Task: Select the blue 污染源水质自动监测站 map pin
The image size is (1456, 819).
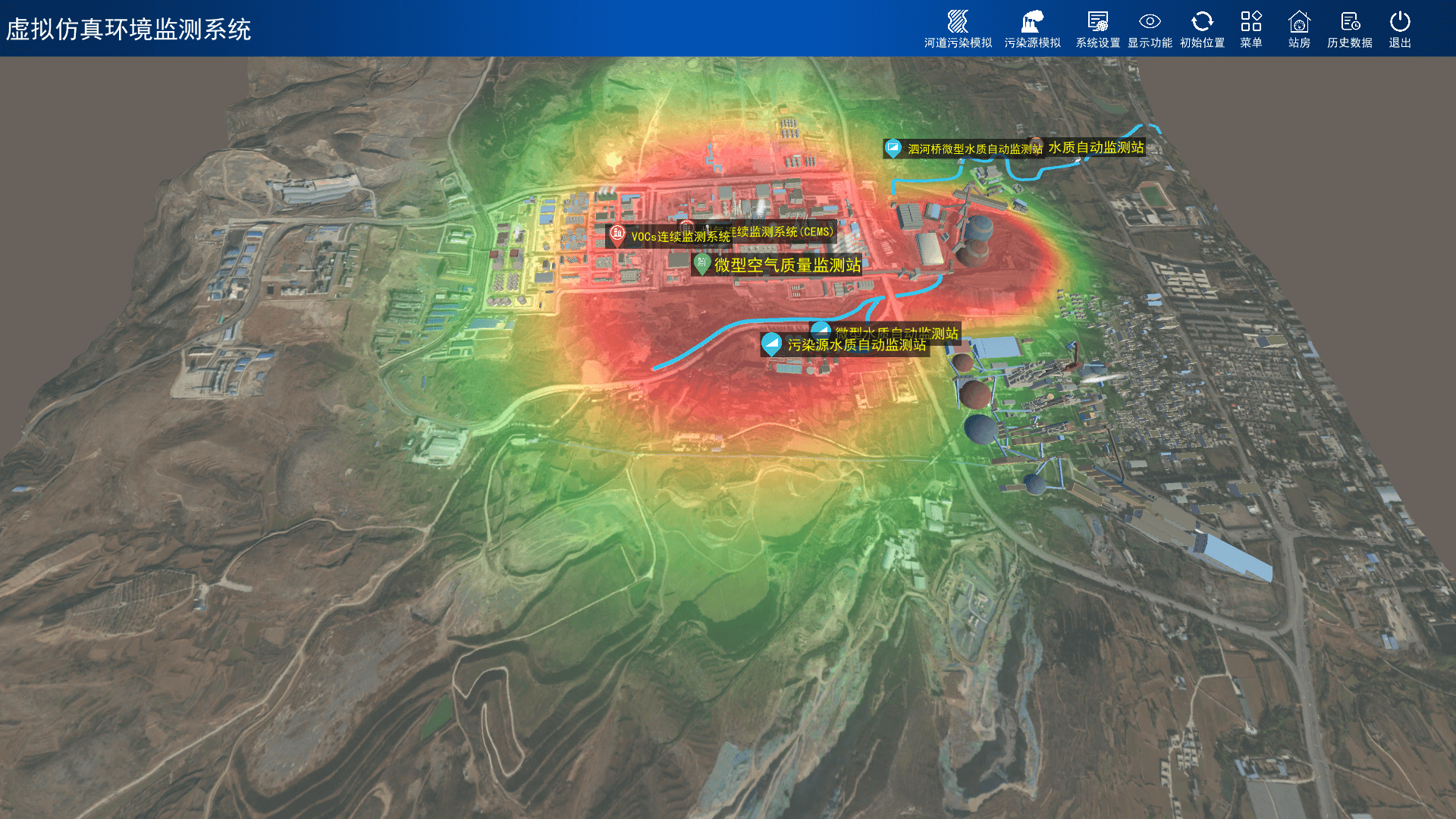Action: (x=771, y=344)
